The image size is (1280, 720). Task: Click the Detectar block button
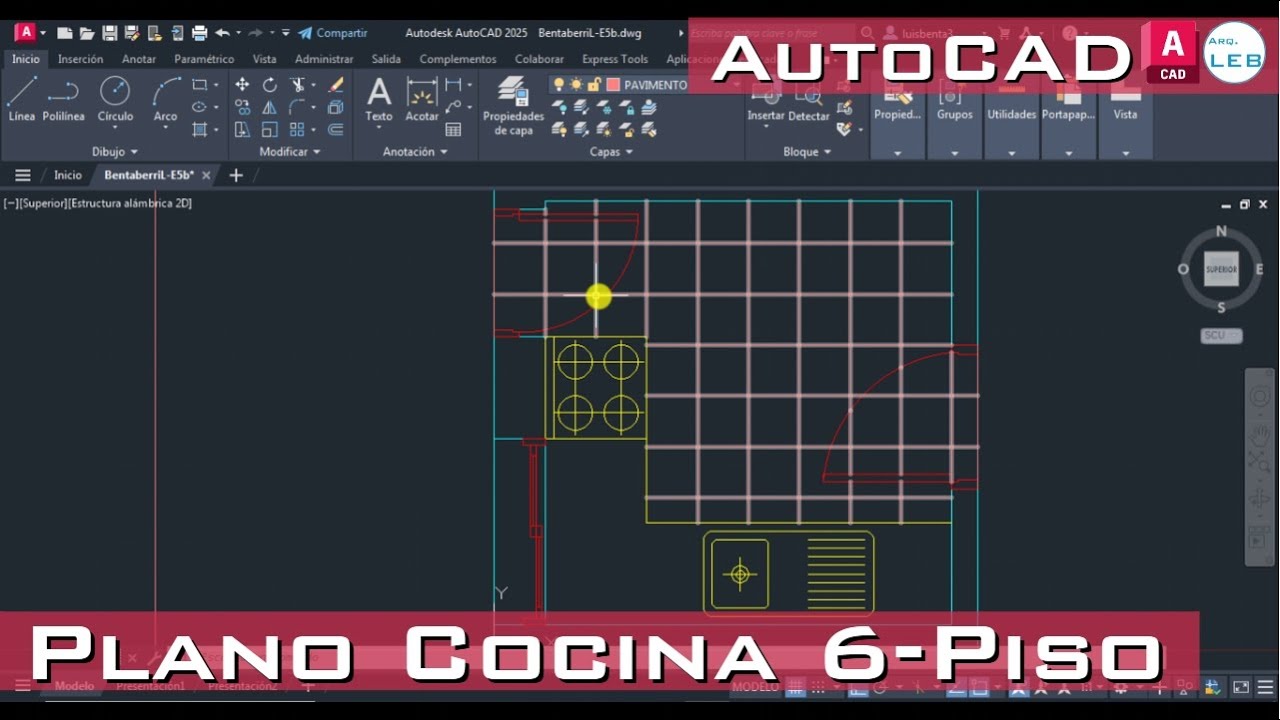[x=809, y=101]
